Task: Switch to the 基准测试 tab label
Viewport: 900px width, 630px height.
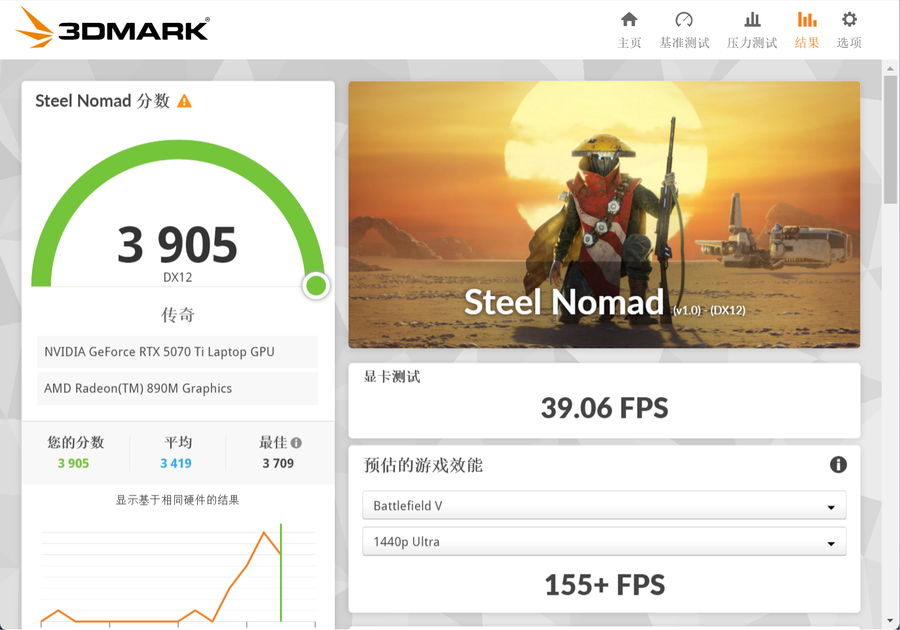Action: pos(684,42)
